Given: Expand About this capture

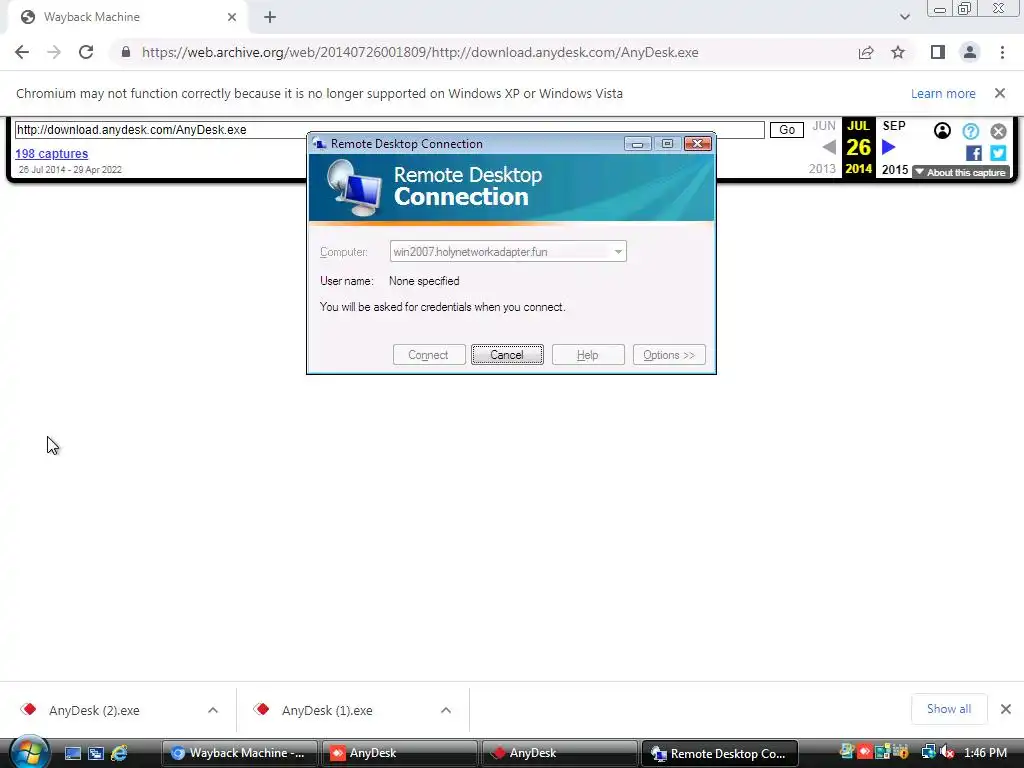Looking at the screenshot, I should point(961,172).
